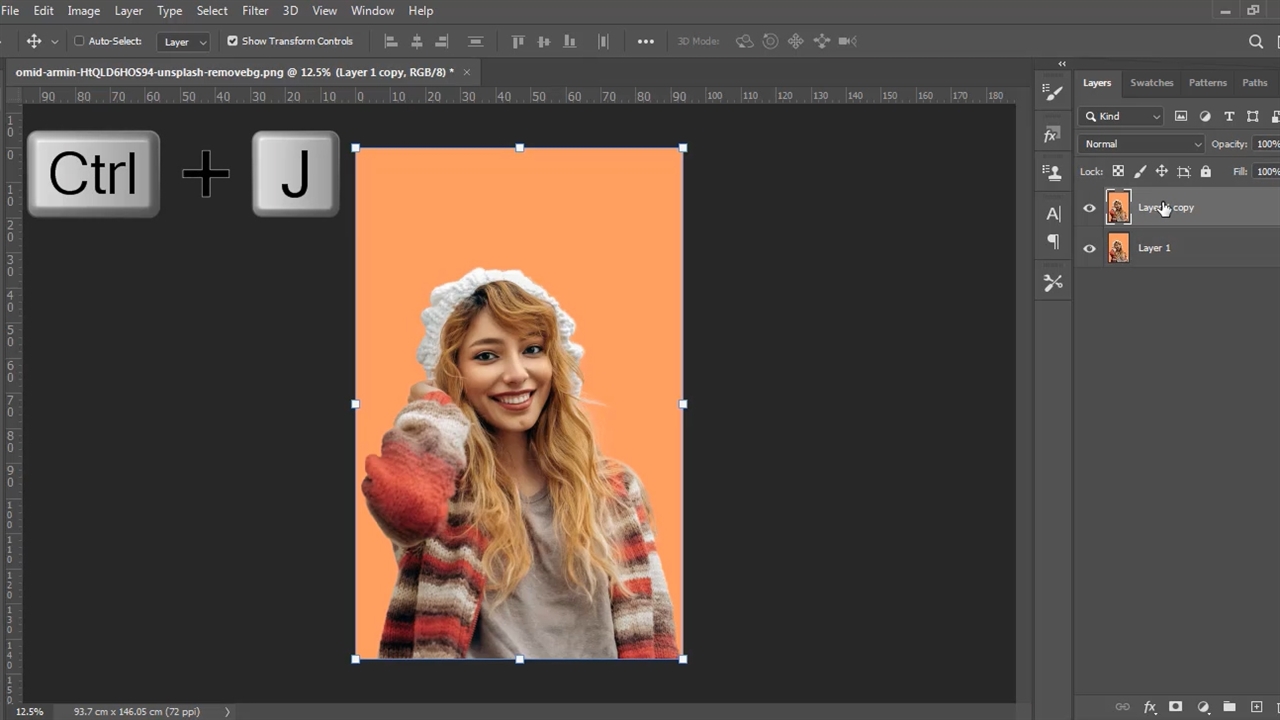Viewport: 1280px width, 720px height.
Task: Open the Filter menu
Action: [x=255, y=11]
